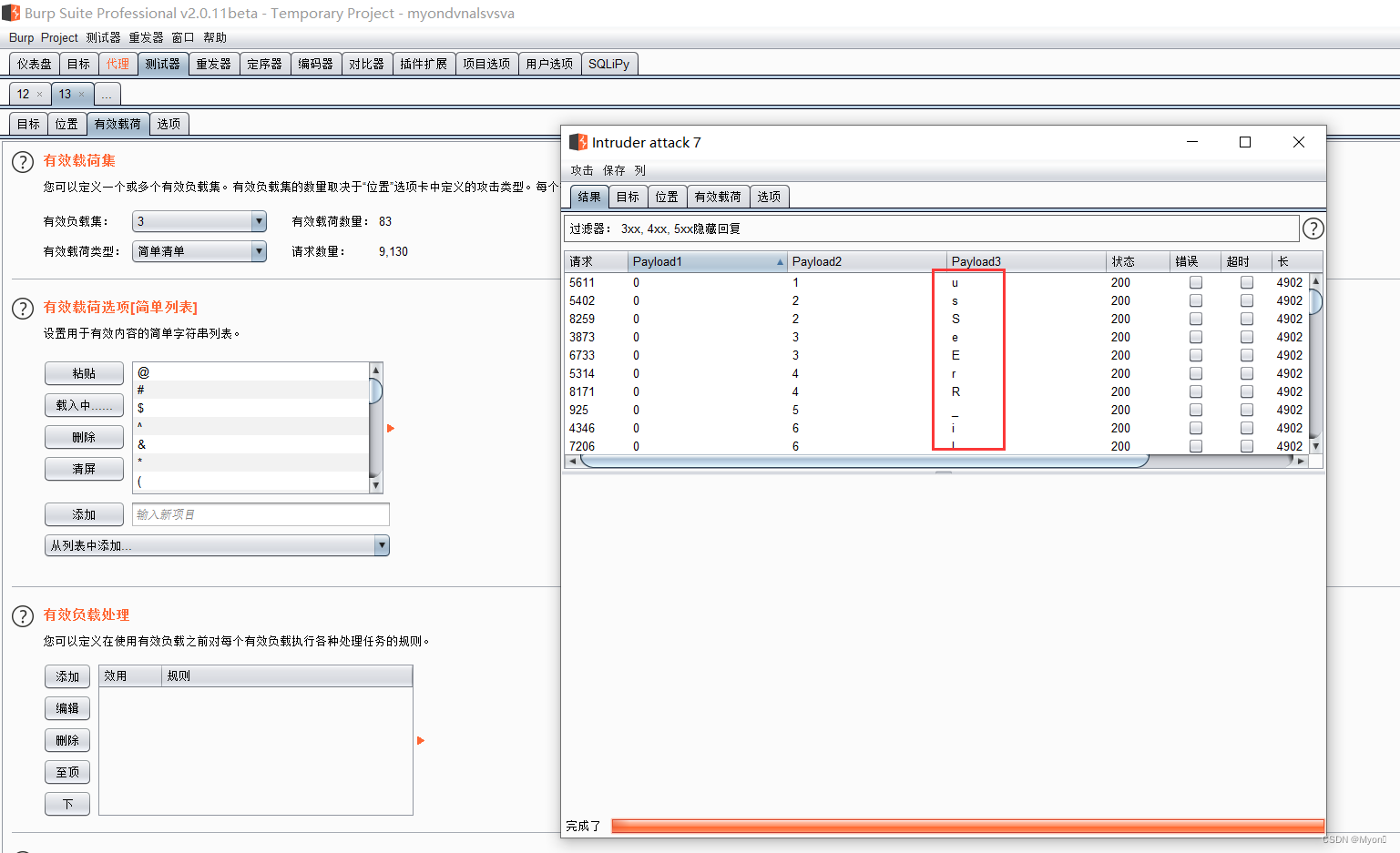The width and height of the screenshot is (1400, 853).
Task: Open the '...' new tab button
Action: coord(107,94)
